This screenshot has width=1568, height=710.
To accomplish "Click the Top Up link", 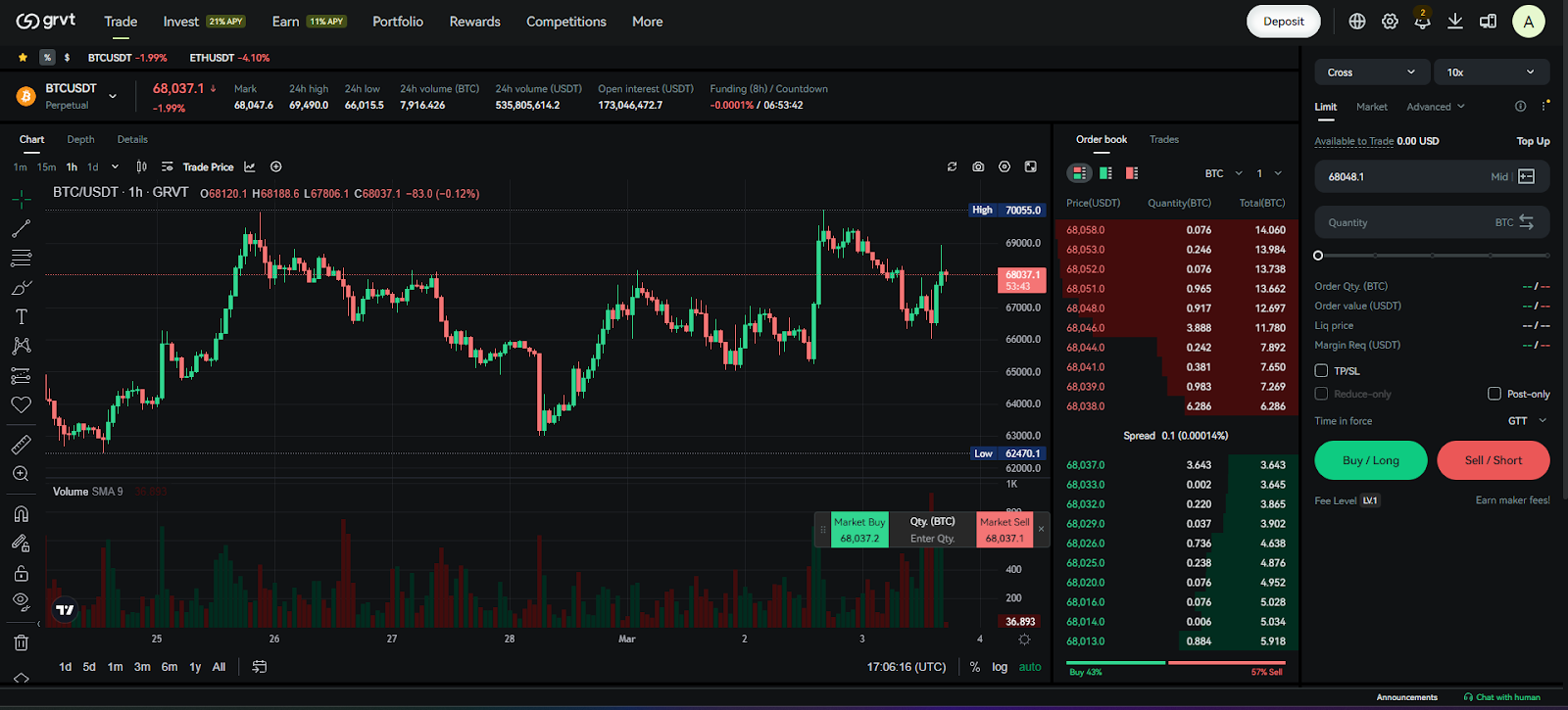I will (1534, 141).
